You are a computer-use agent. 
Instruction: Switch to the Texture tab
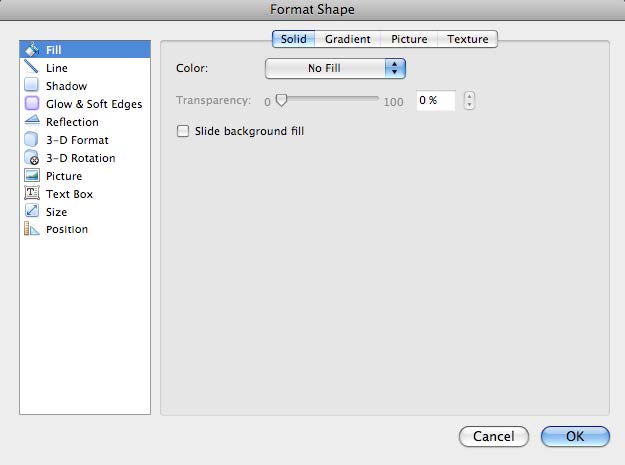pos(468,39)
